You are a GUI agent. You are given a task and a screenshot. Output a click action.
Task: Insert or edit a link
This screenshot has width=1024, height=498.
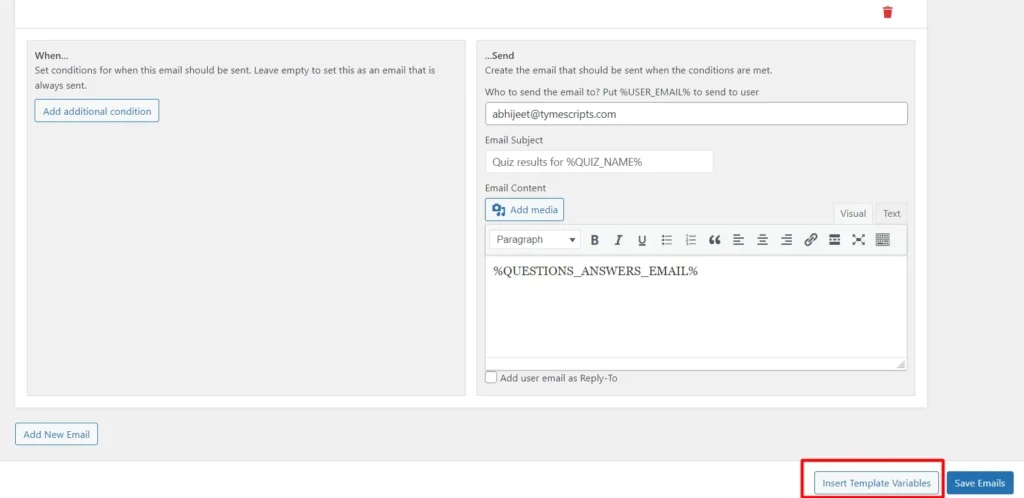[x=810, y=240]
